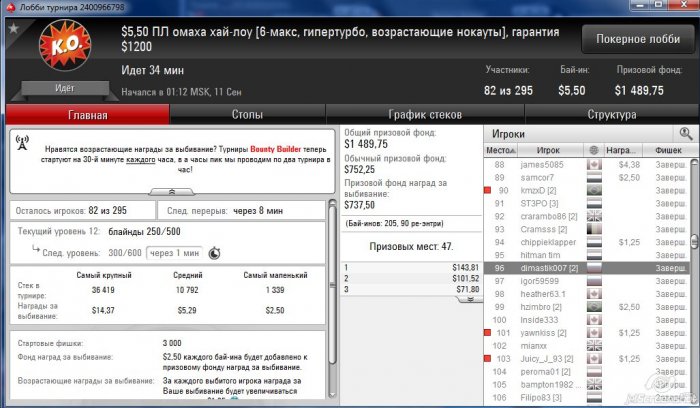Select player row hitman tim
This screenshot has height=408, width=700.
(x=587, y=255)
